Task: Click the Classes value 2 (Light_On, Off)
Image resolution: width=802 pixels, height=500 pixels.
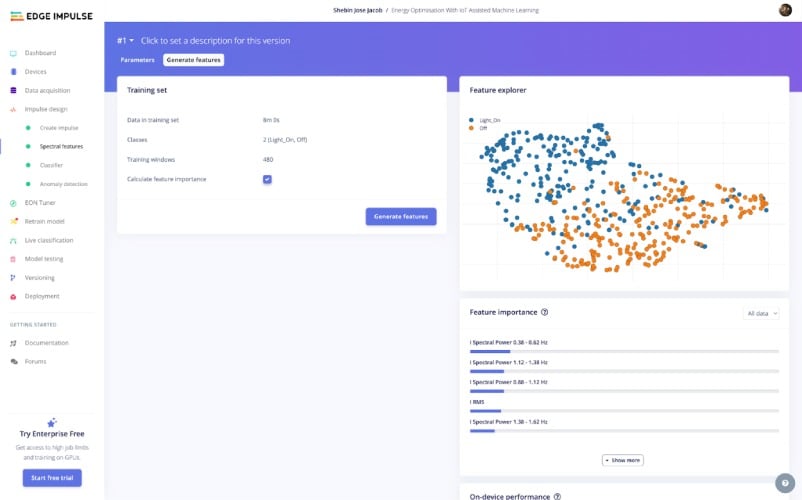Action: [285, 140]
